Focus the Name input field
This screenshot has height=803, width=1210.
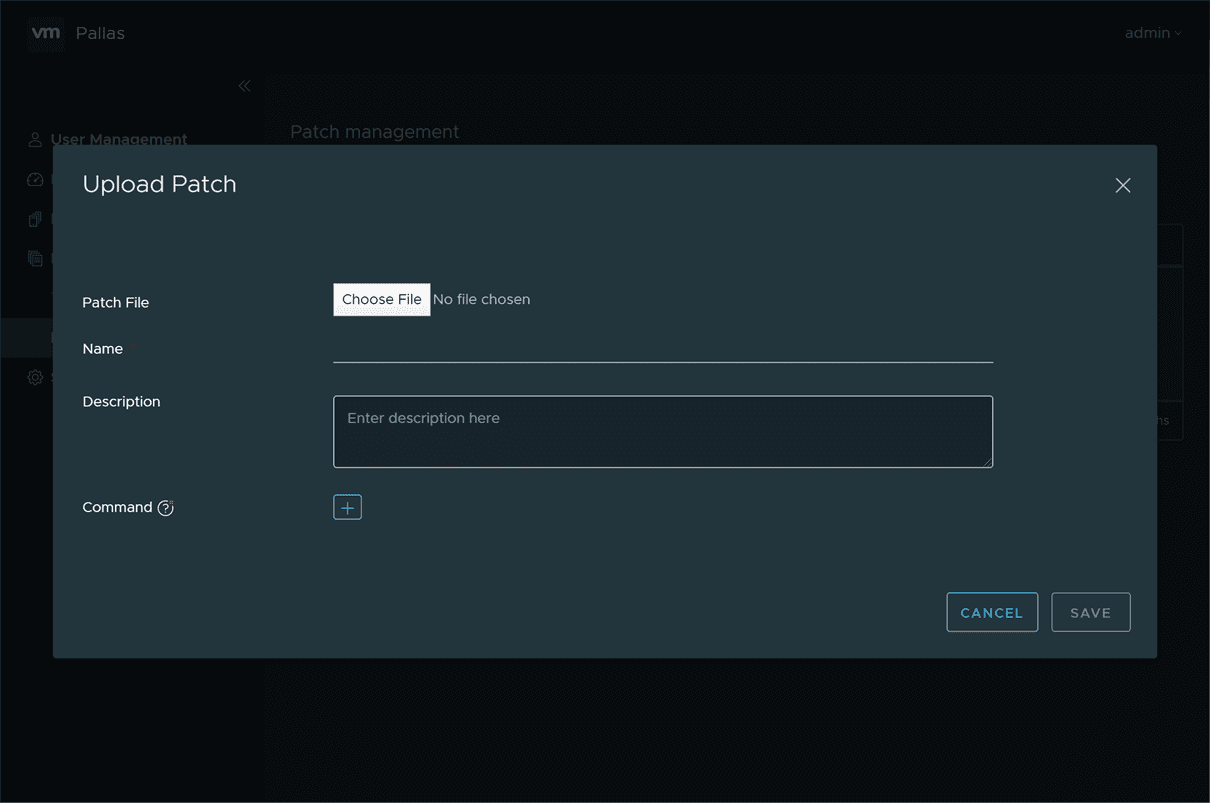tap(663, 349)
